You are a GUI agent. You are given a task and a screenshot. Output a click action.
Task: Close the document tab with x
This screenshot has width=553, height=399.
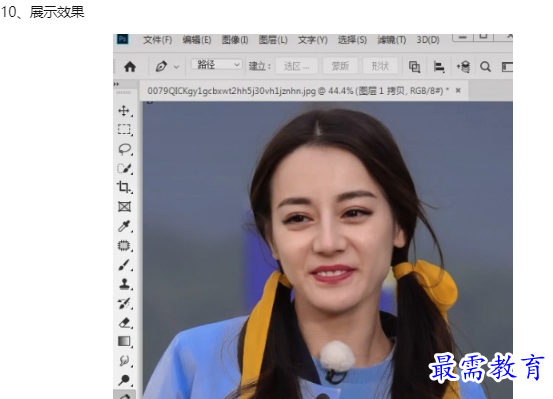tap(458, 90)
